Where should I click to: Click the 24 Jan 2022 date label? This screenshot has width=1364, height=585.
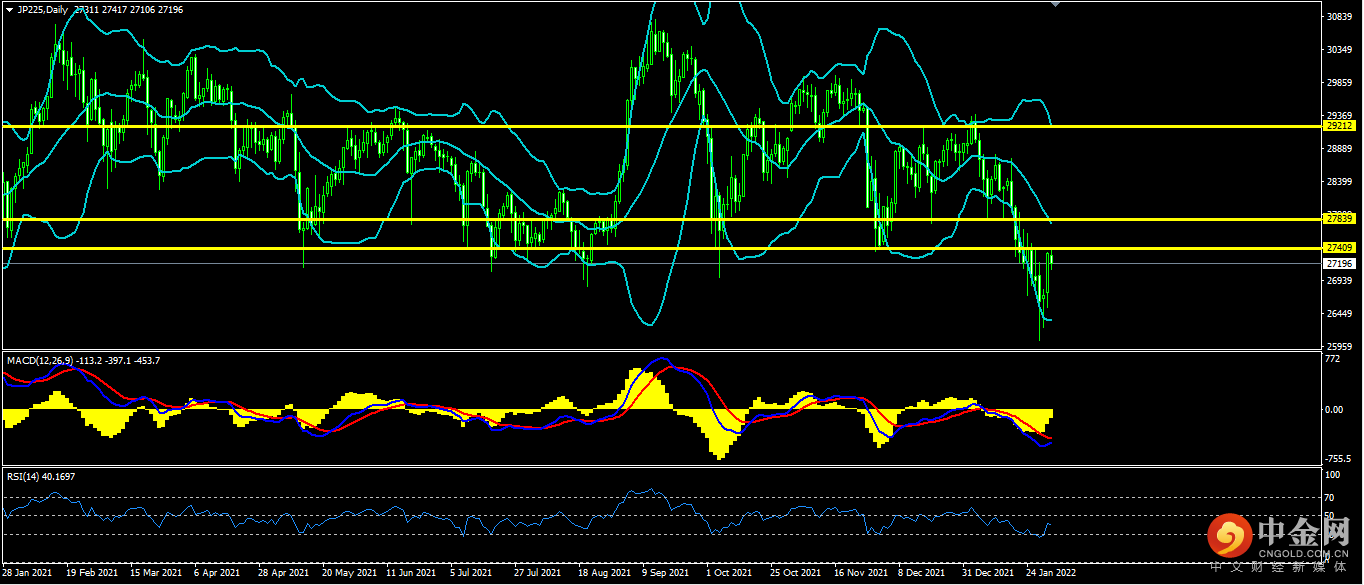click(1051, 573)
